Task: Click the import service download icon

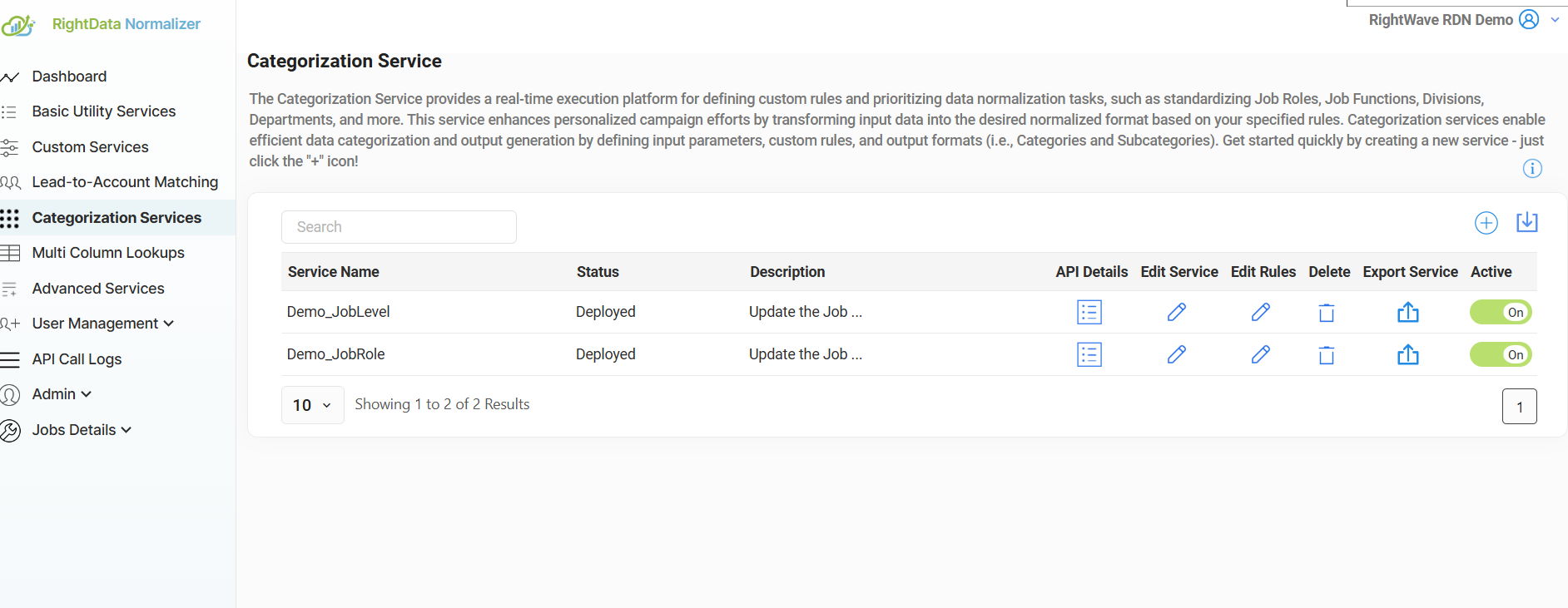Action: pyautogui.click(x=1527, y=222)
